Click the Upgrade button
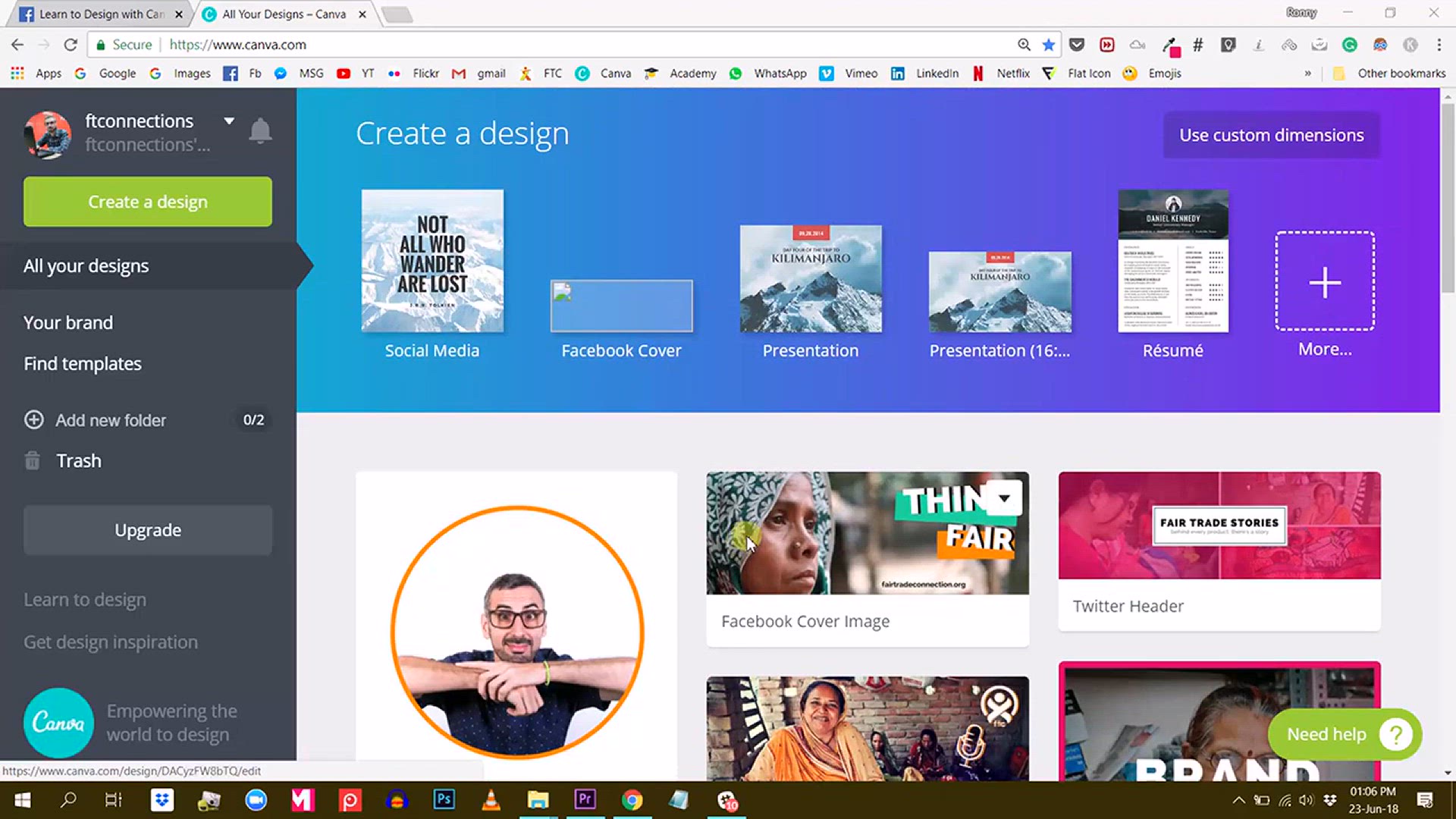Image resolution: width=1456 pixels, height=819 pixels. click(x=148, y=530)
